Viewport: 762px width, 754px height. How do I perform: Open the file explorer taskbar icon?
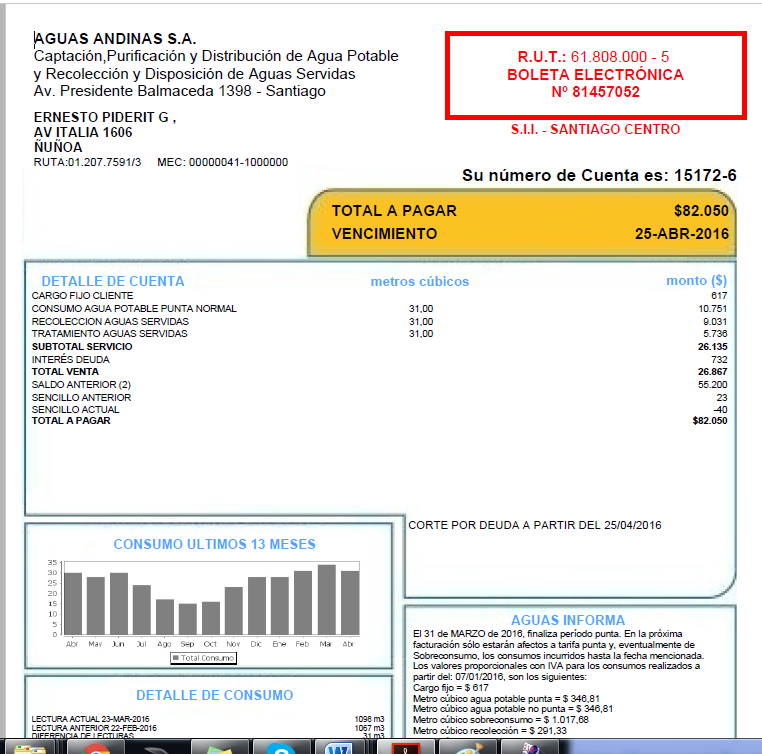click(29, 748)
